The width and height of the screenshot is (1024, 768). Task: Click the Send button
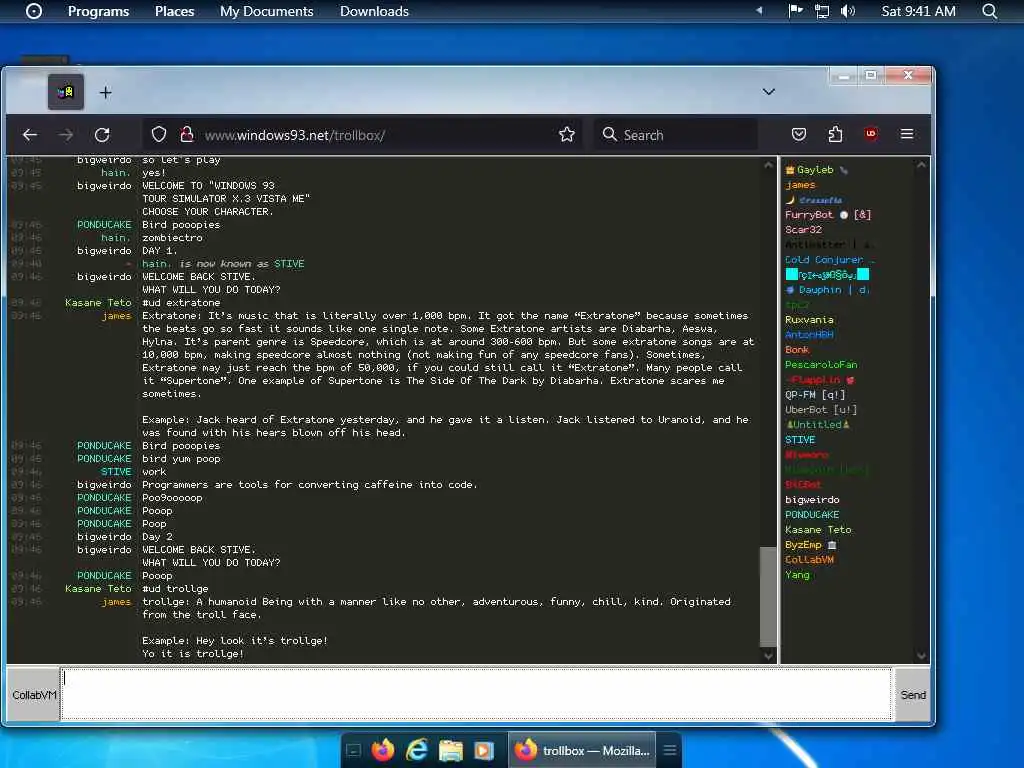point(912,695)
